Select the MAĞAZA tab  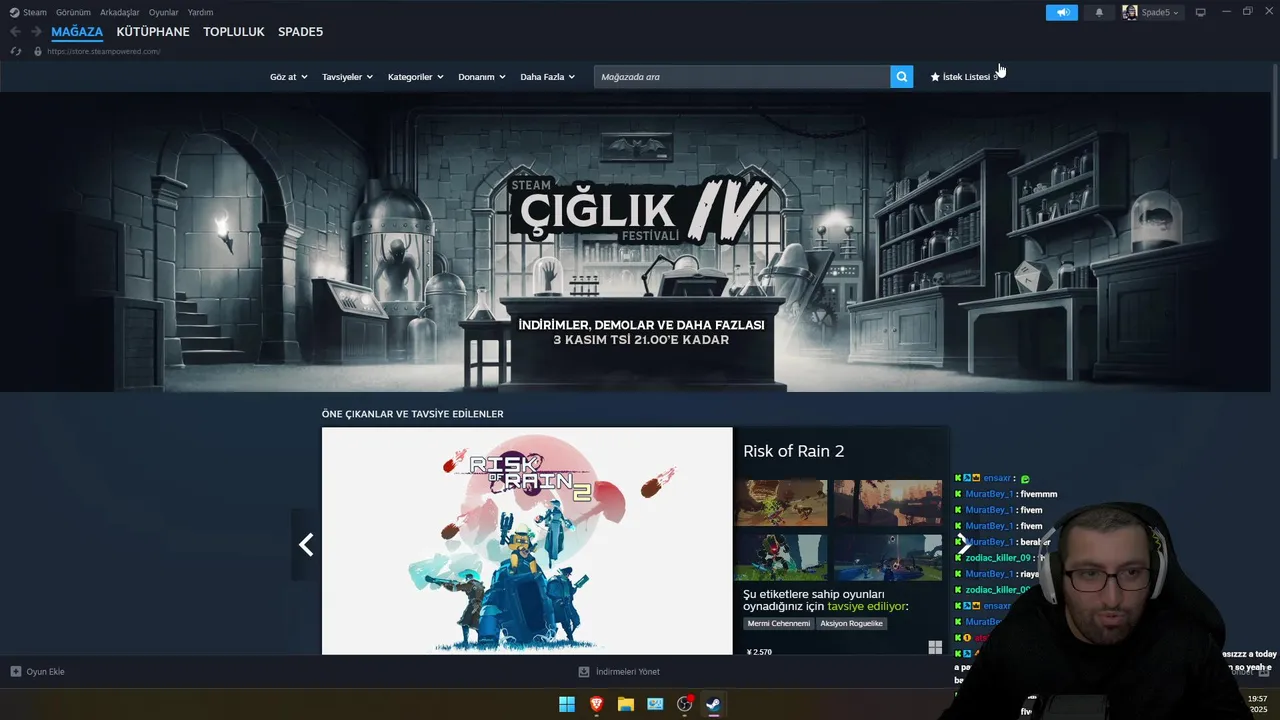click(x=77, y=32)
